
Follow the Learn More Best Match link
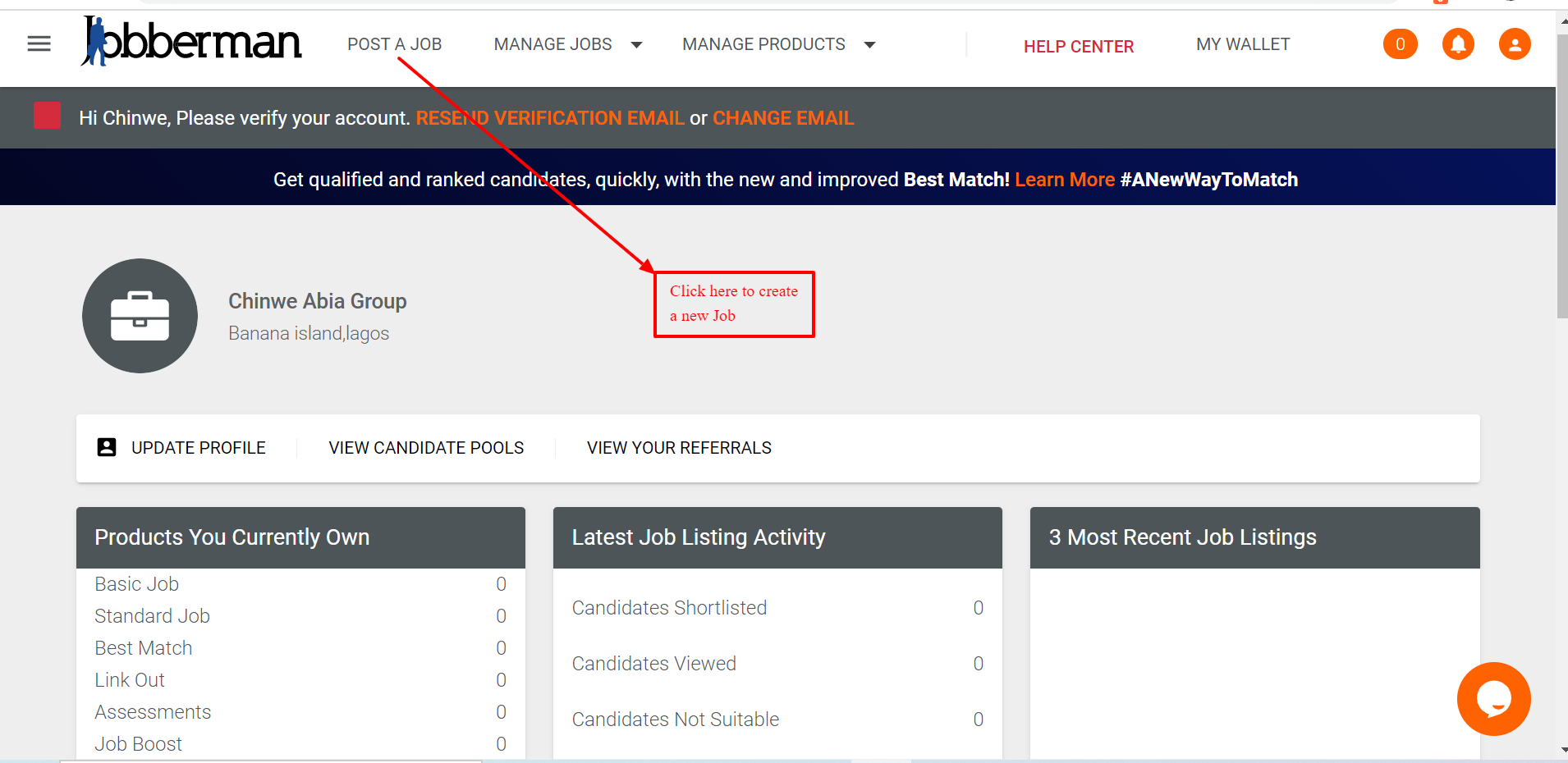pos(1065,180)
